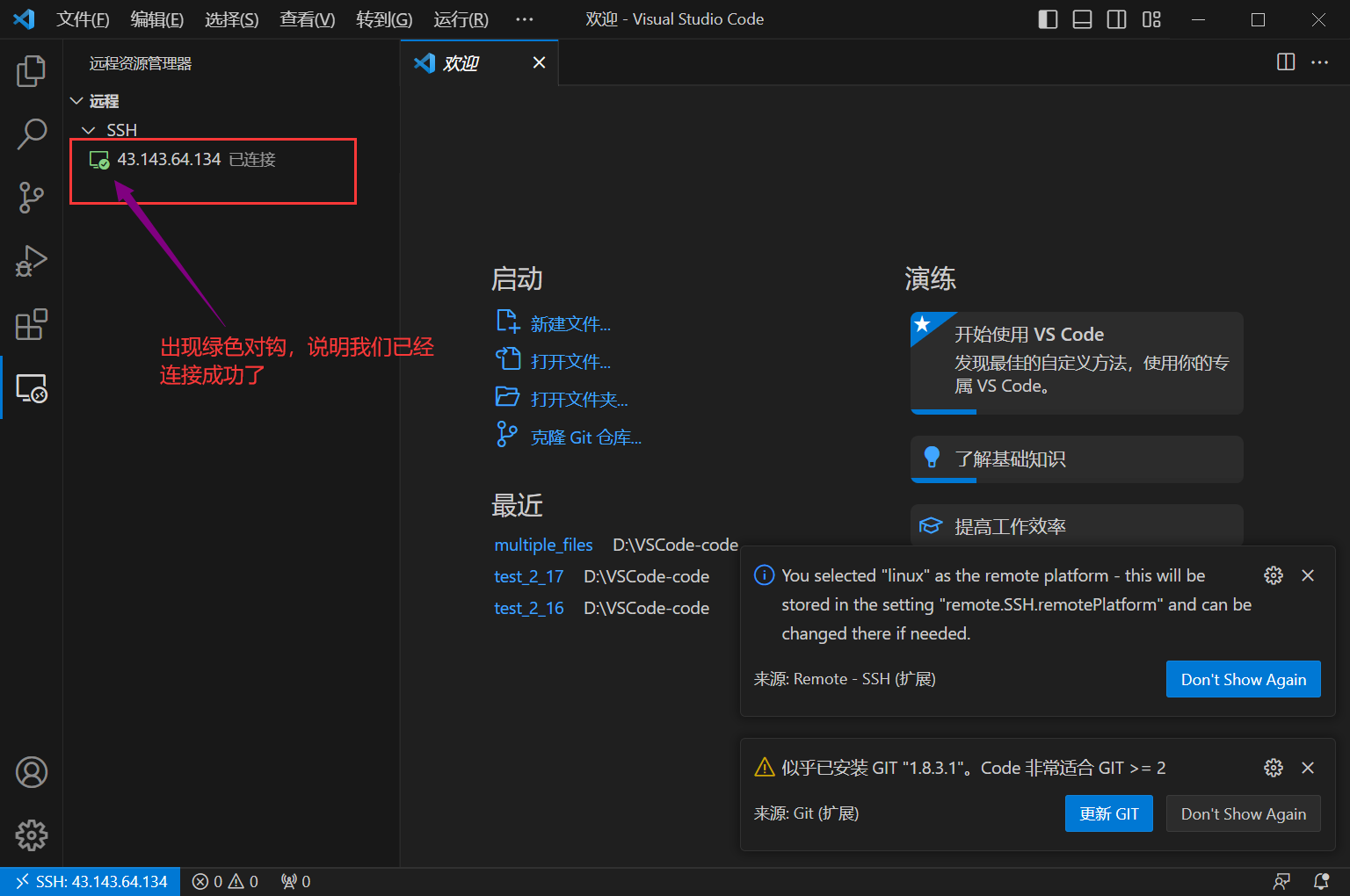
Task: Click Don't Show Again on SSH notification
Action: tap(1243, 679)
